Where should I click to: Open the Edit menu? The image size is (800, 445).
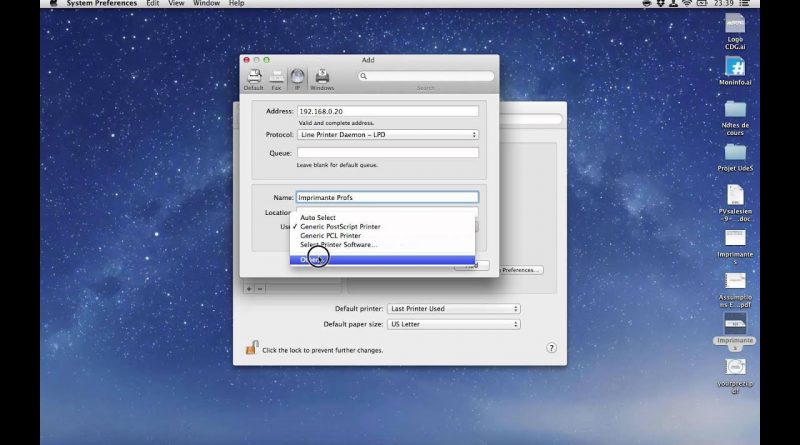click(153, 3)
